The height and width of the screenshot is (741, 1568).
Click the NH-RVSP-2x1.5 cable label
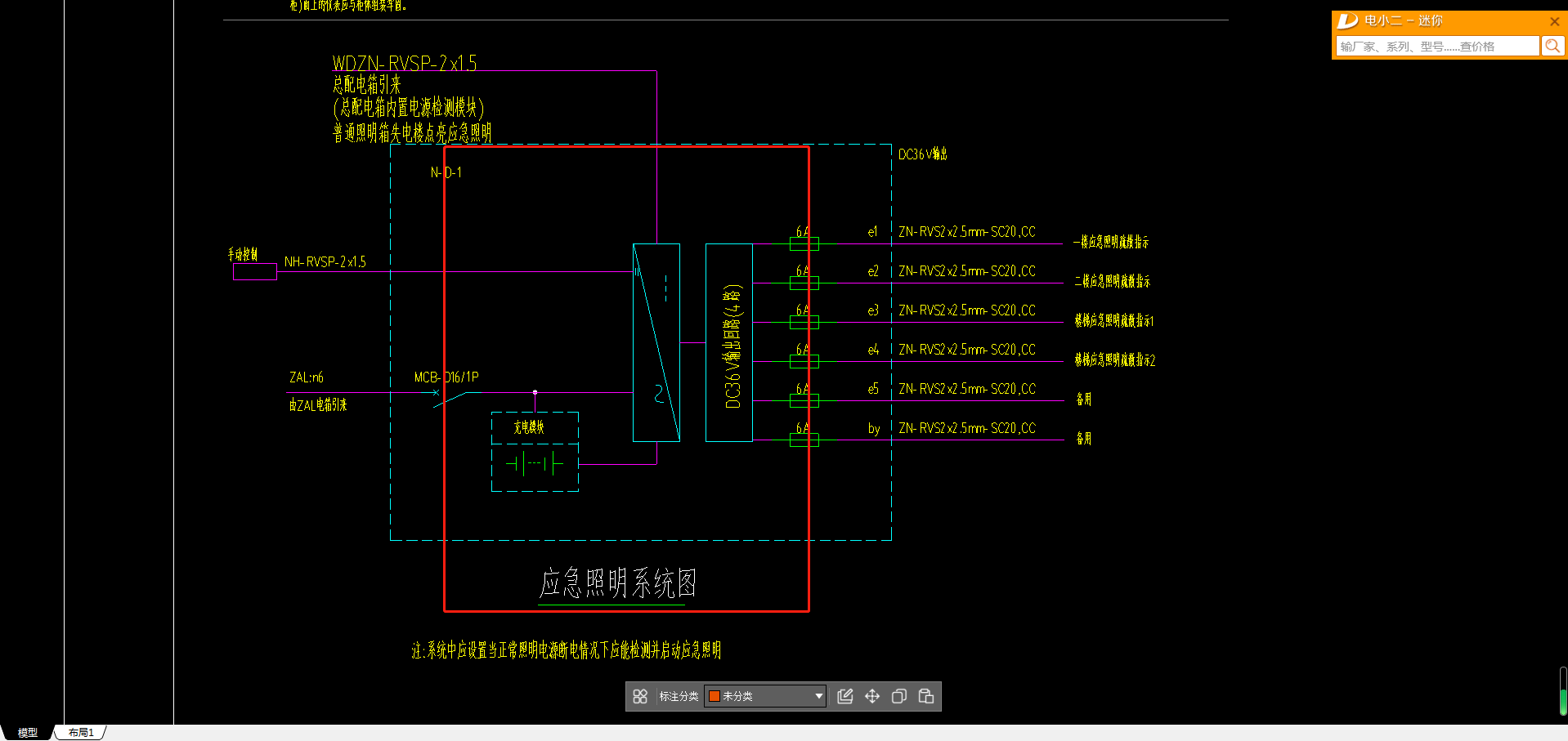(325, 261)
